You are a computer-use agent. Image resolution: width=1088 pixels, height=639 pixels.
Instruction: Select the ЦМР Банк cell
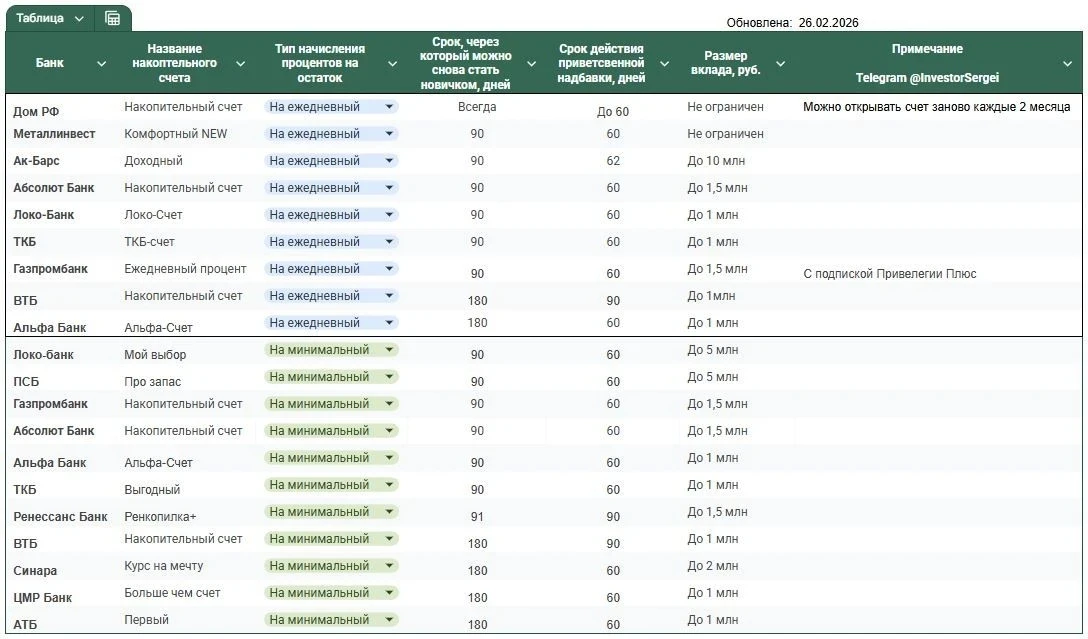42,598
